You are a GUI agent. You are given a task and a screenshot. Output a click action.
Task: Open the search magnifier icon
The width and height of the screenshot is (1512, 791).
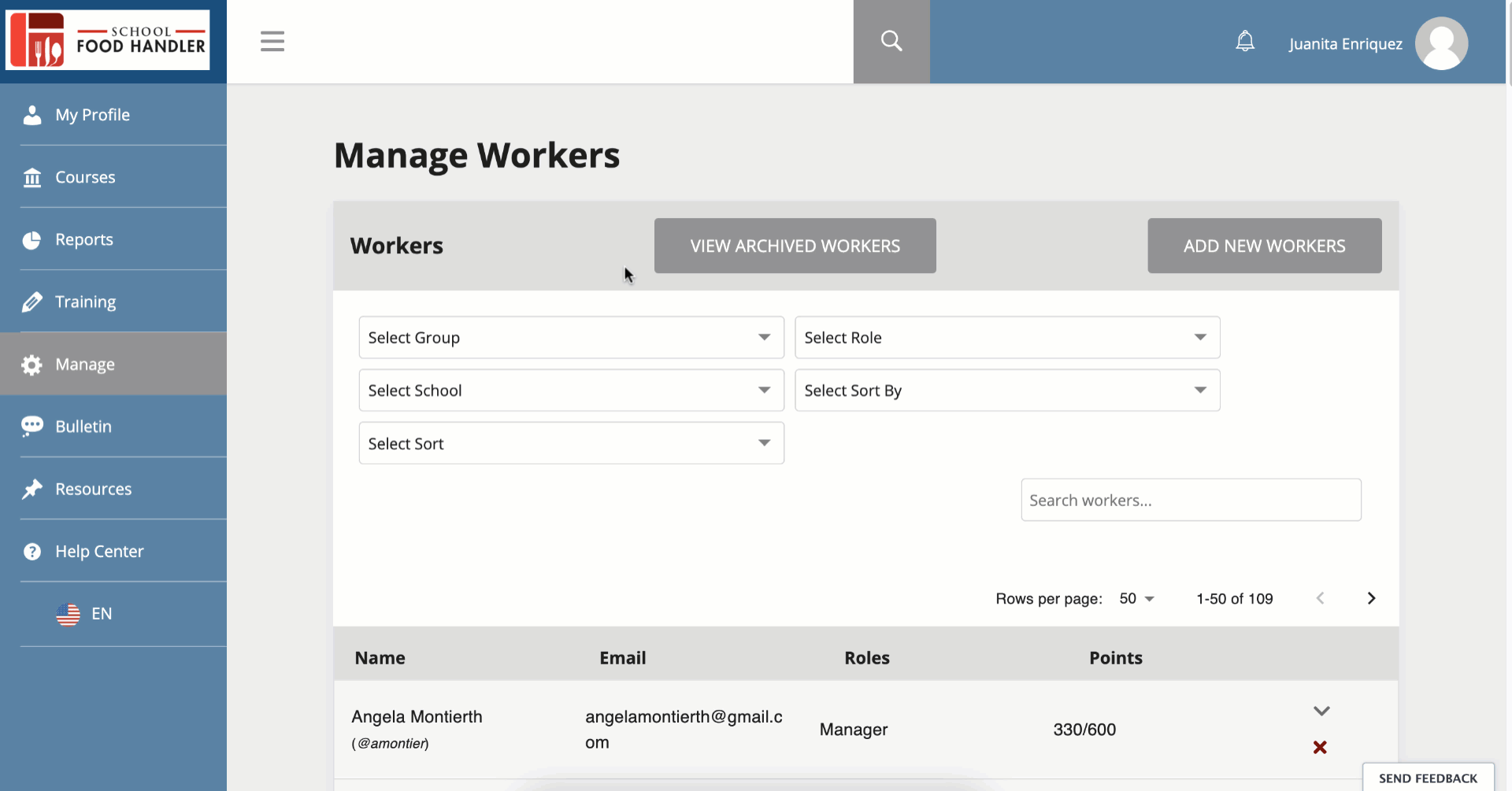pos(891,41)
